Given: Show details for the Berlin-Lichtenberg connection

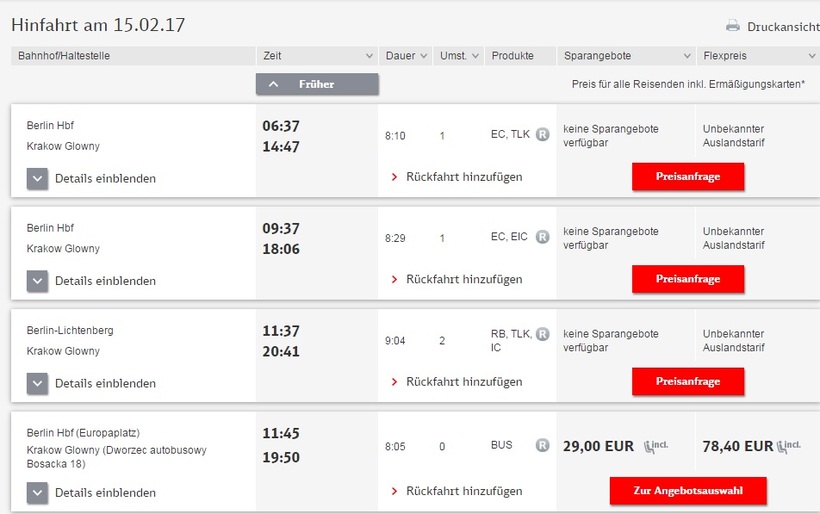Looking at the screenshot, I should click(x=37, y=383).
